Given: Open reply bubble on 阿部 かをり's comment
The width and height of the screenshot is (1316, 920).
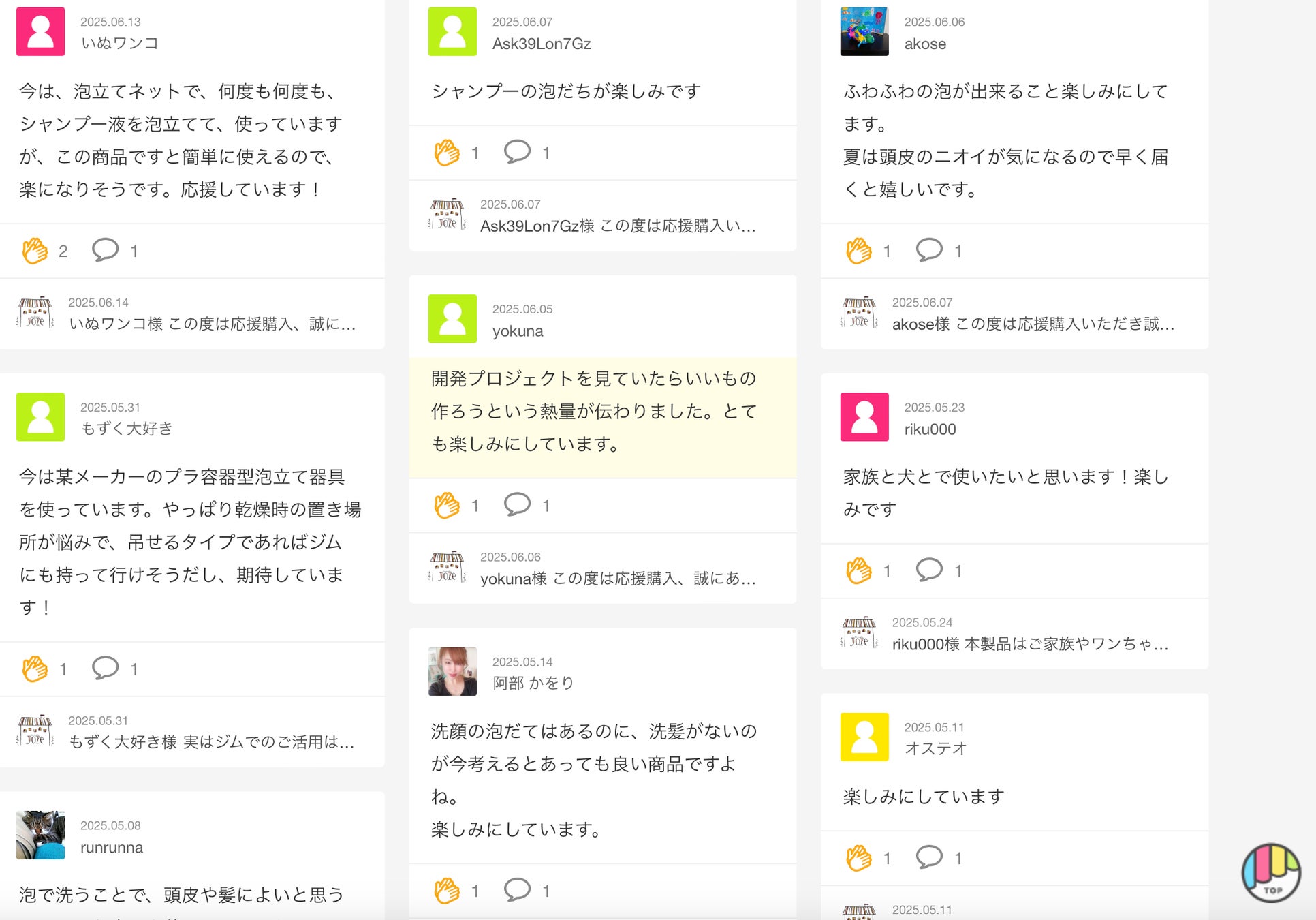Looking at the screenshot, I should pos(517,889).
